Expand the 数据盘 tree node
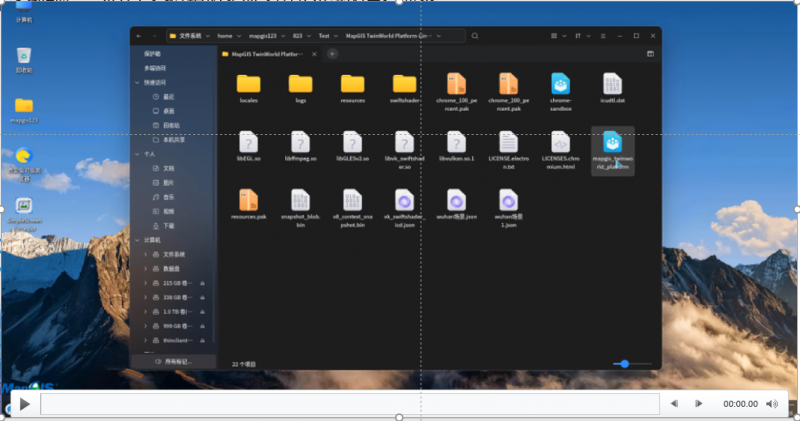Image resolution: width=800 pixels, height=421 pixels. [x=145, y=268]
